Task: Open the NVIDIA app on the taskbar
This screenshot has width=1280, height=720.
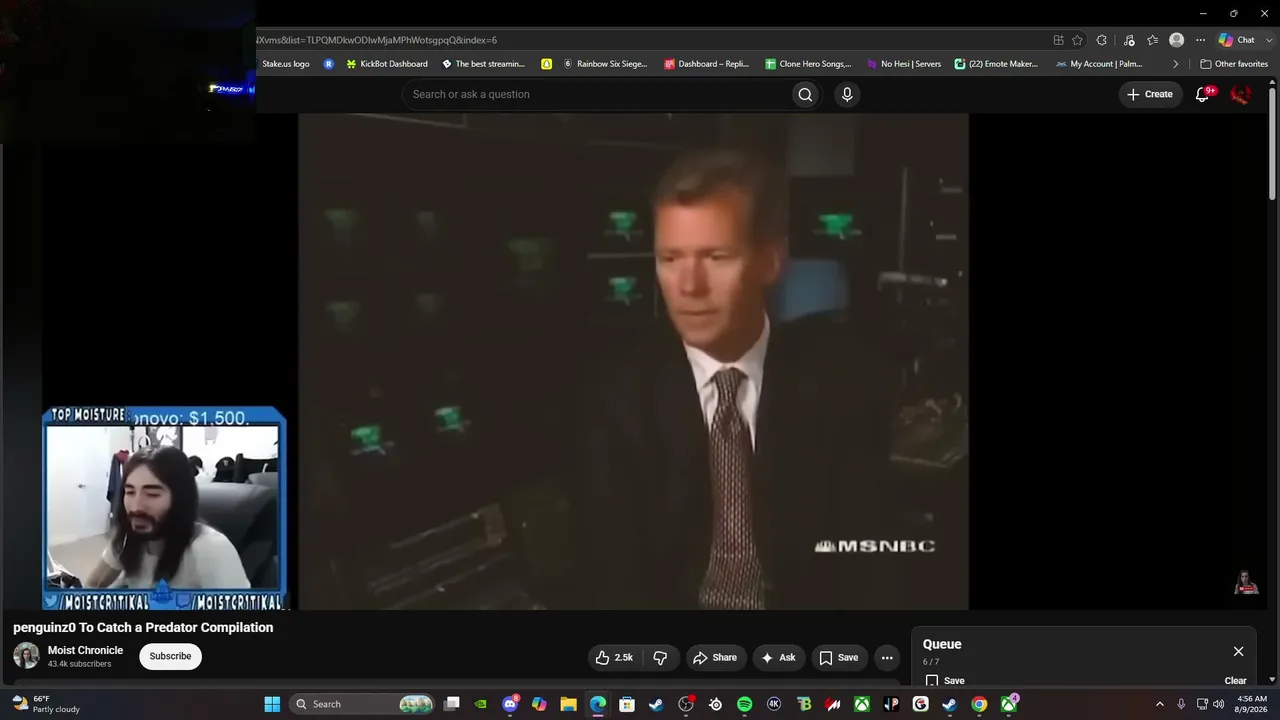Action: (481, 704)
